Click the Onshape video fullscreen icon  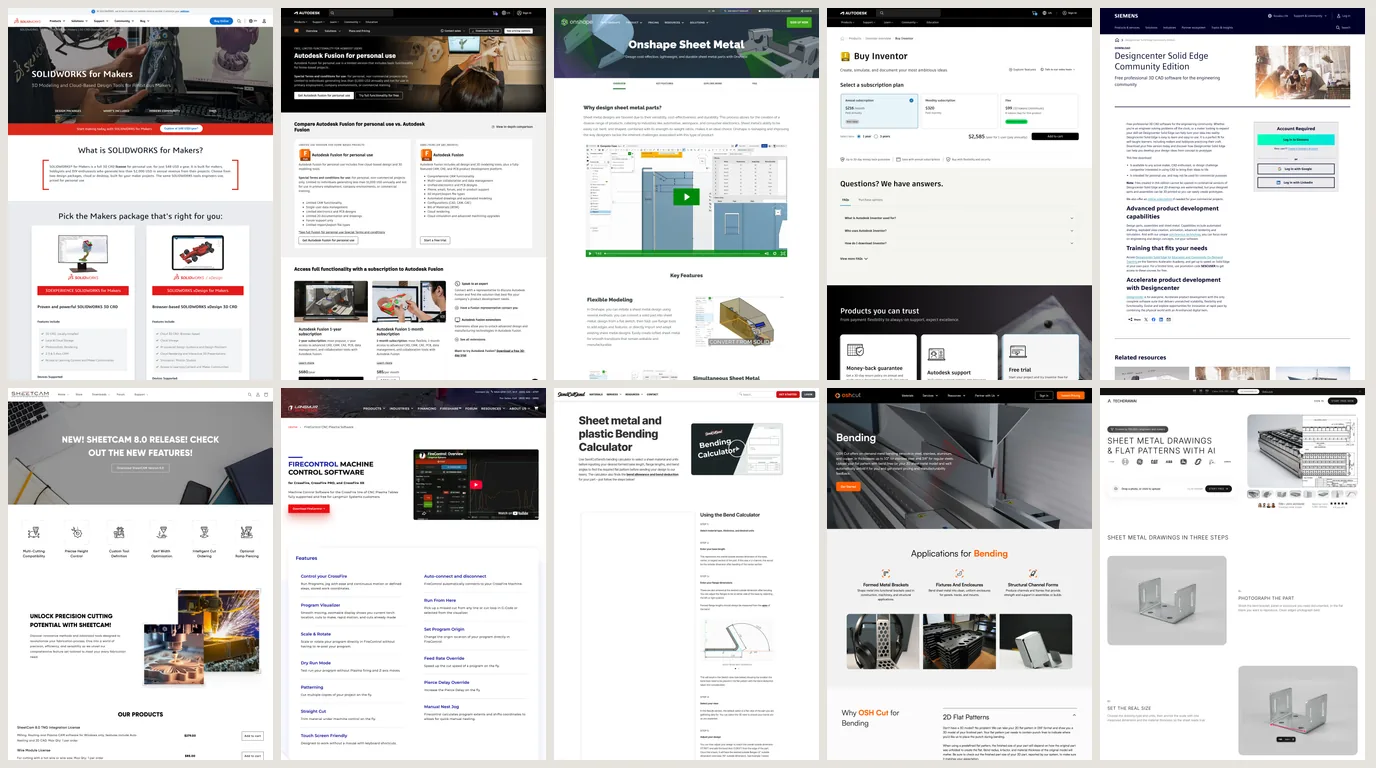[783, 253]
